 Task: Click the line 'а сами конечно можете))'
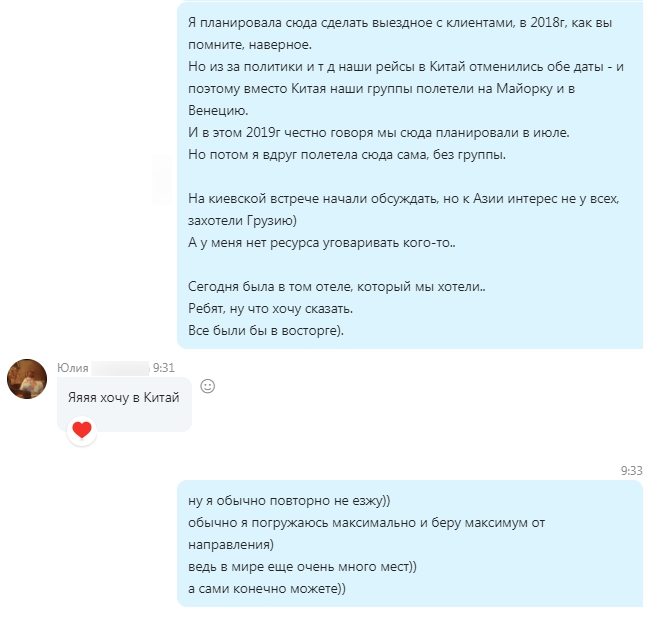click(267, 589)
